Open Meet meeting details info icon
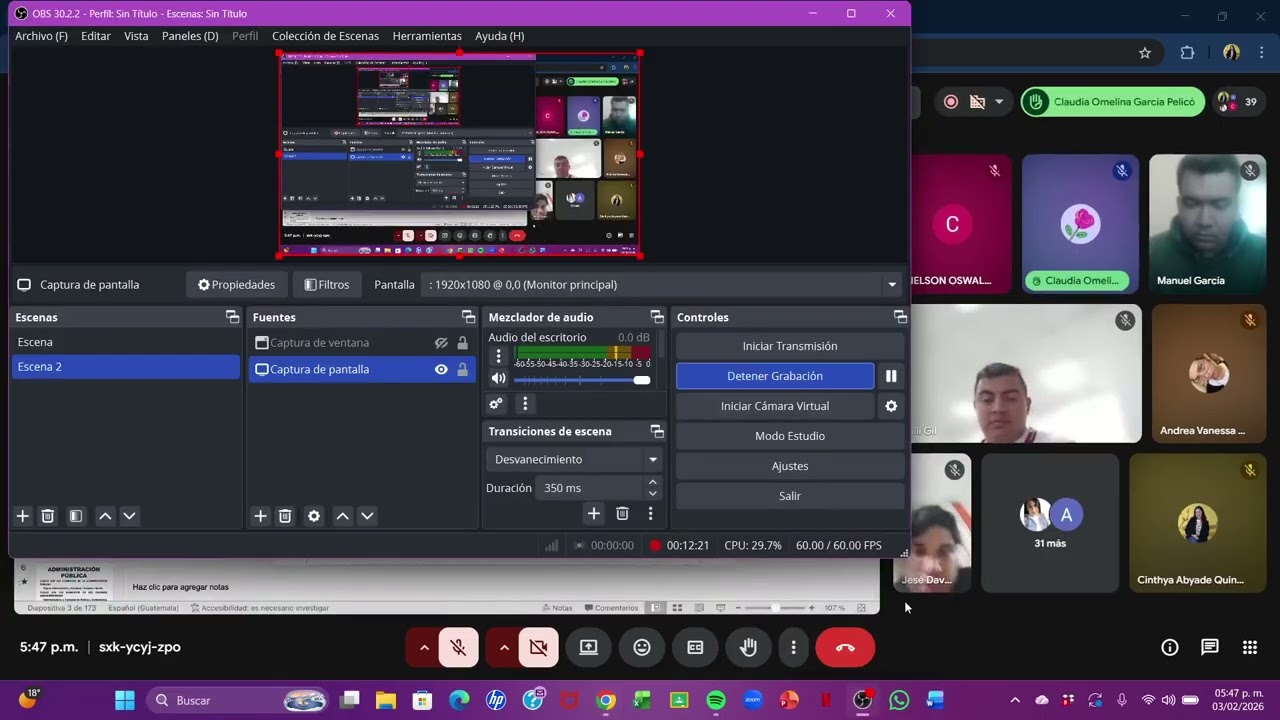The image size is (1280, 720). [1170, 647]
